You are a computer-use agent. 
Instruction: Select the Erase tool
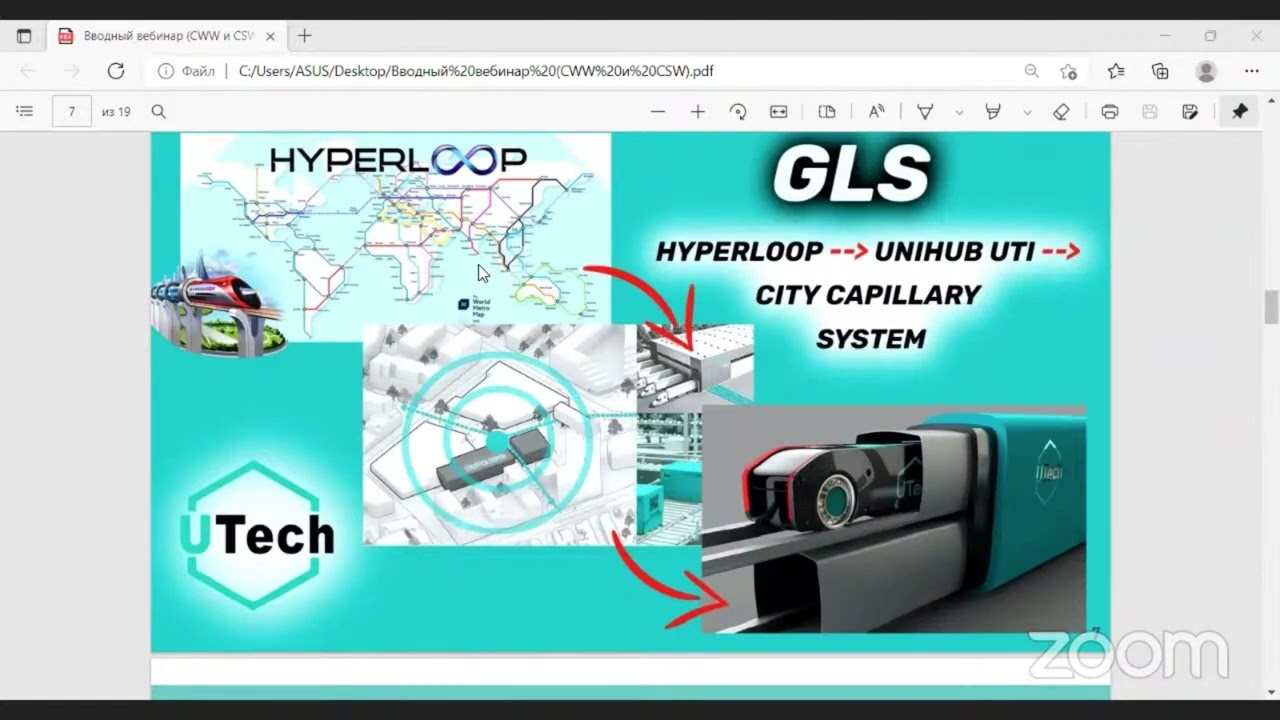coord(1062,112)
